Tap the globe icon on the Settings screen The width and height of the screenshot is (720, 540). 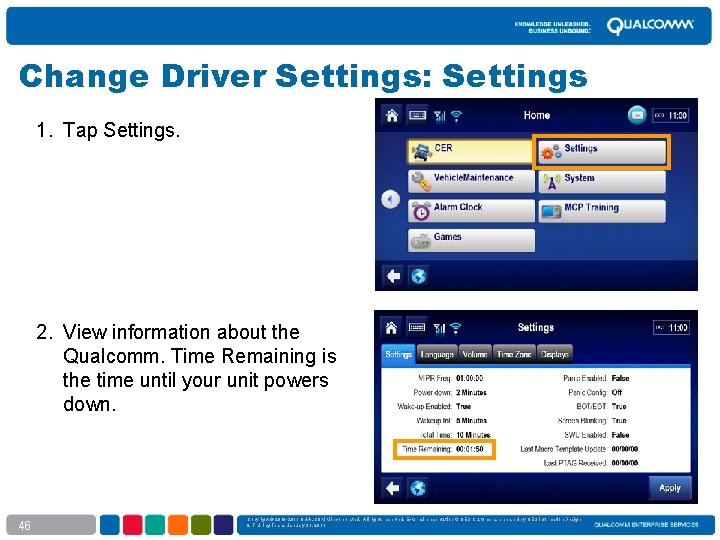point(418,488)
